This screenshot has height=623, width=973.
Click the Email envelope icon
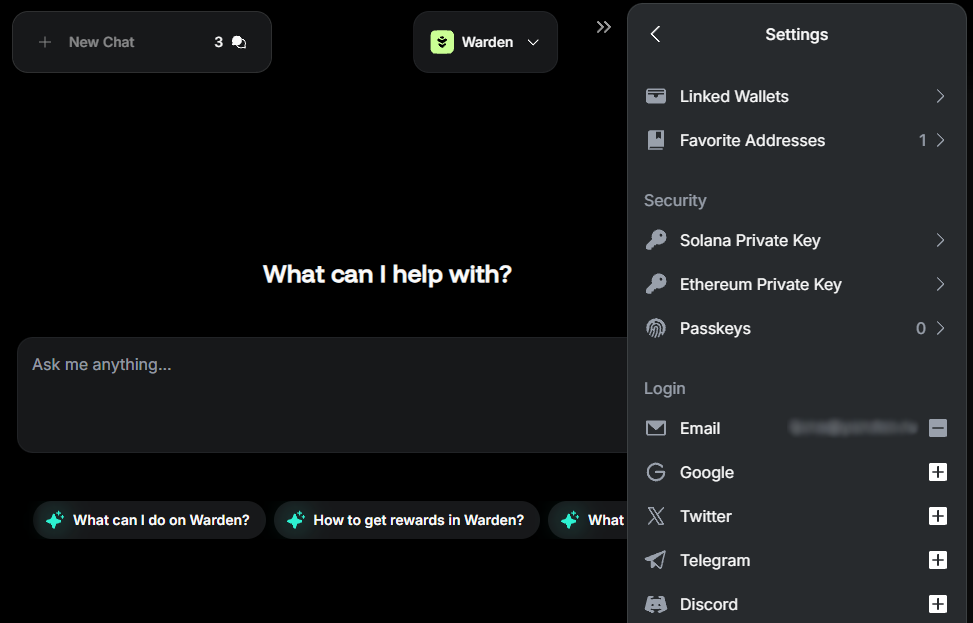coord(656,428)
